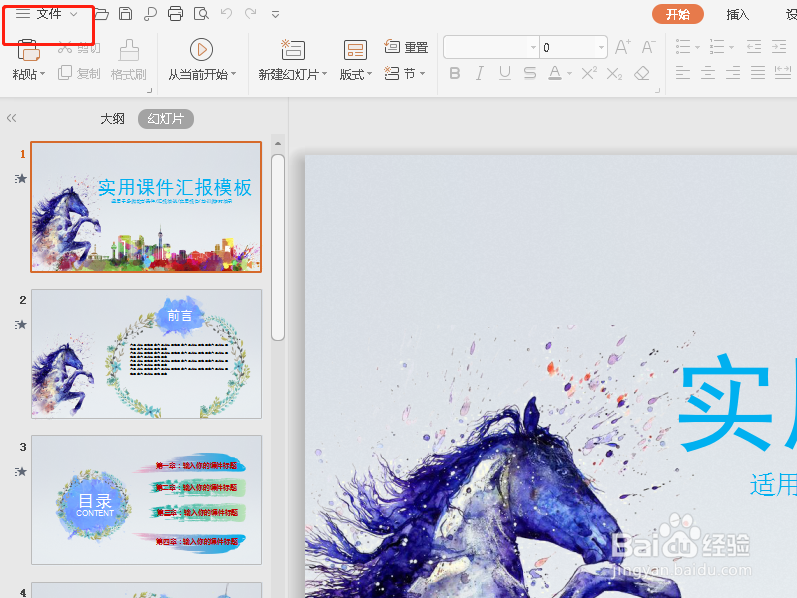Click the increase indent icon
Screen dimensions: 797x598
(x=779, y=47)
